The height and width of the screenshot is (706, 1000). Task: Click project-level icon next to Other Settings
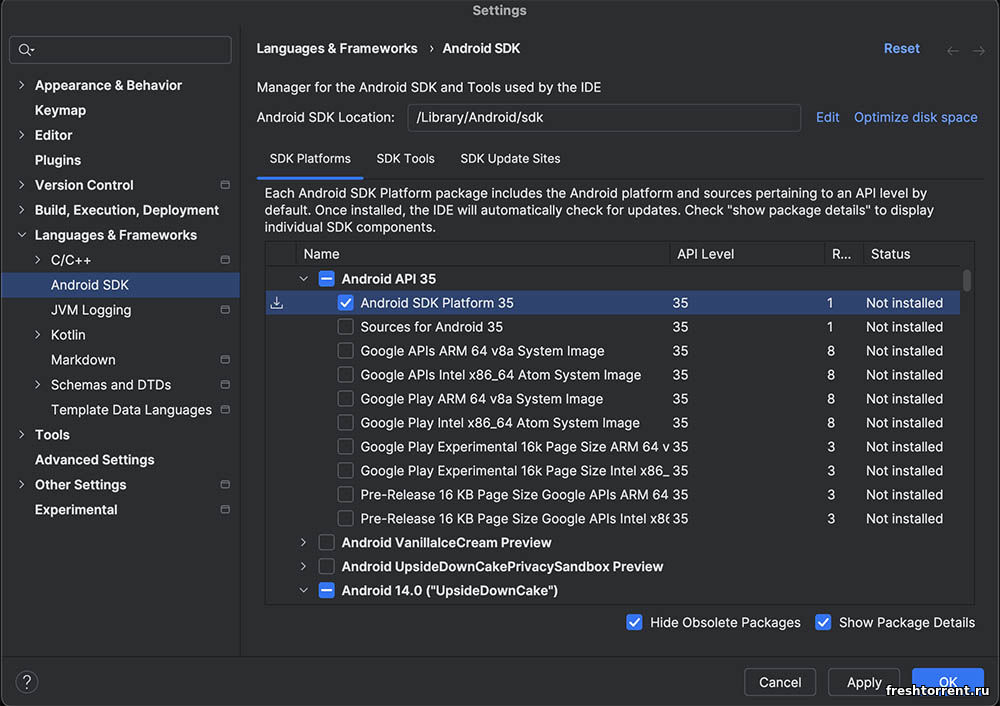225,485
